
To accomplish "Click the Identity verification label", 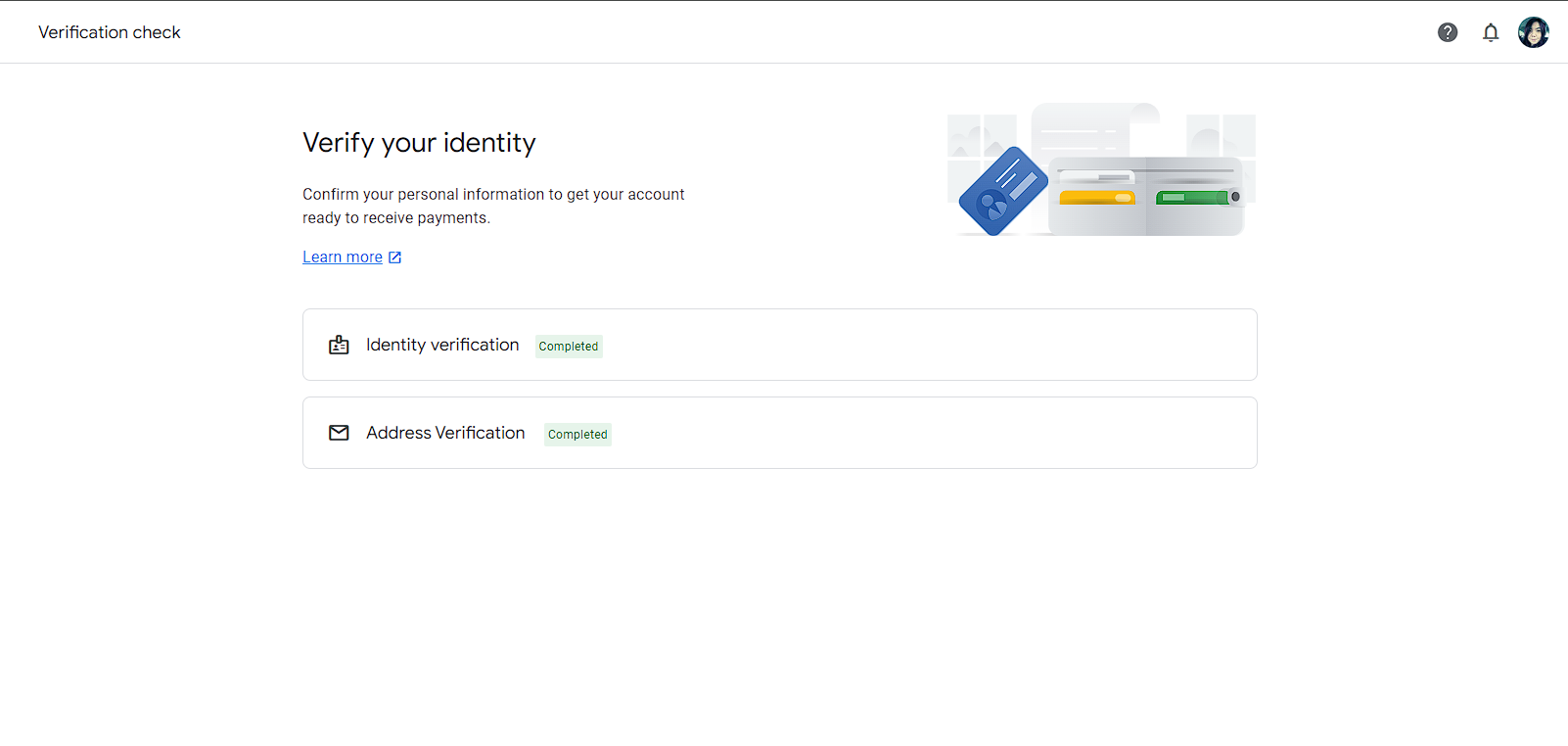I will 442,345.
